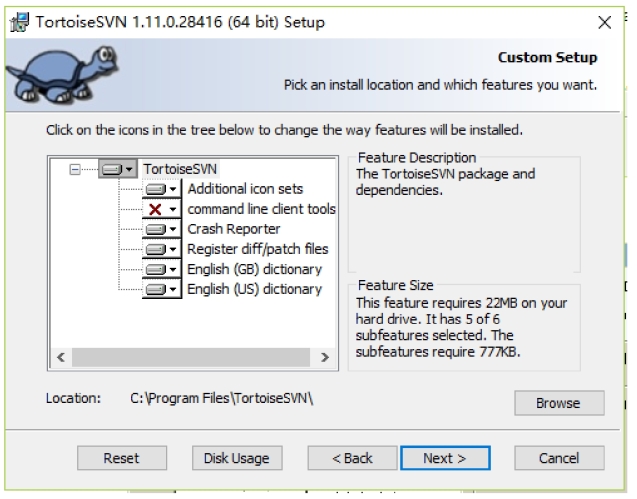Select the command line client tools label
637x499 pixels.
click(x=261, y=209)
